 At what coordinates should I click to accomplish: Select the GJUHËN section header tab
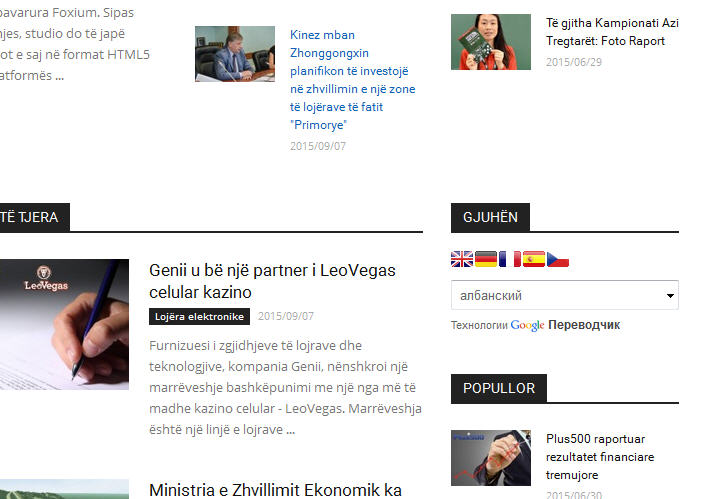click(490, 217)
